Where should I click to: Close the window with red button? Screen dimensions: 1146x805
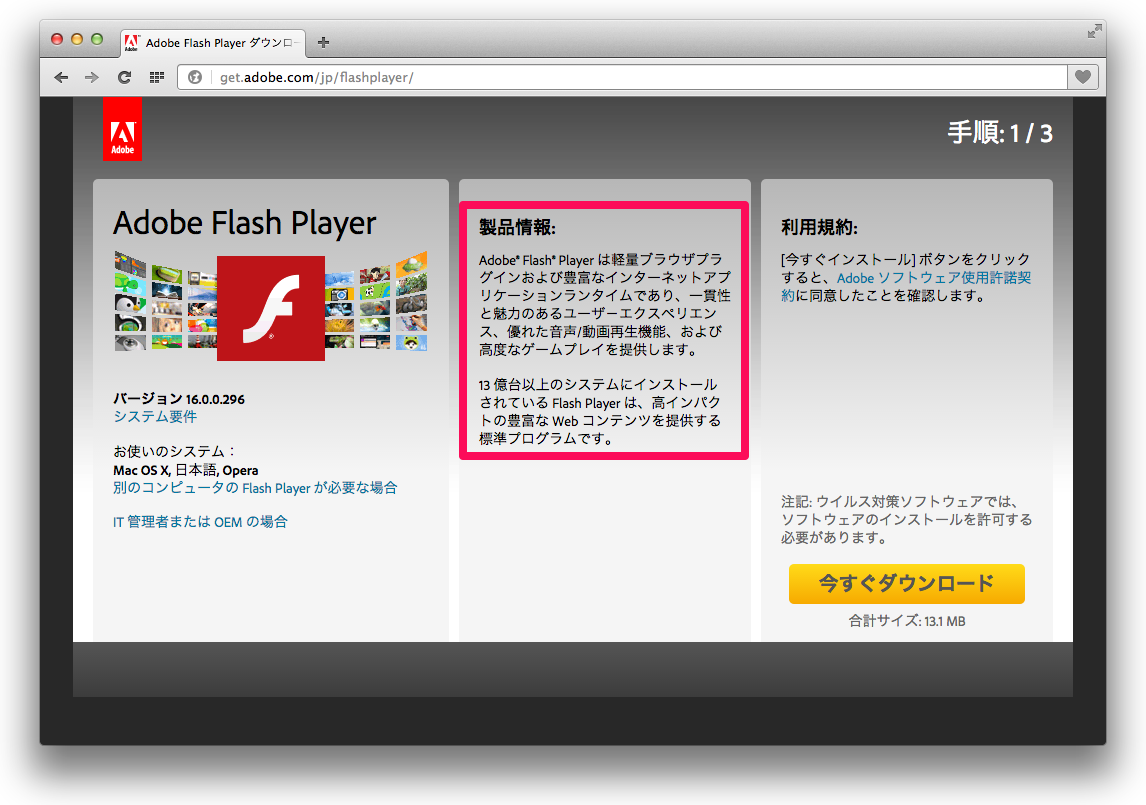(x=57, y=39)
